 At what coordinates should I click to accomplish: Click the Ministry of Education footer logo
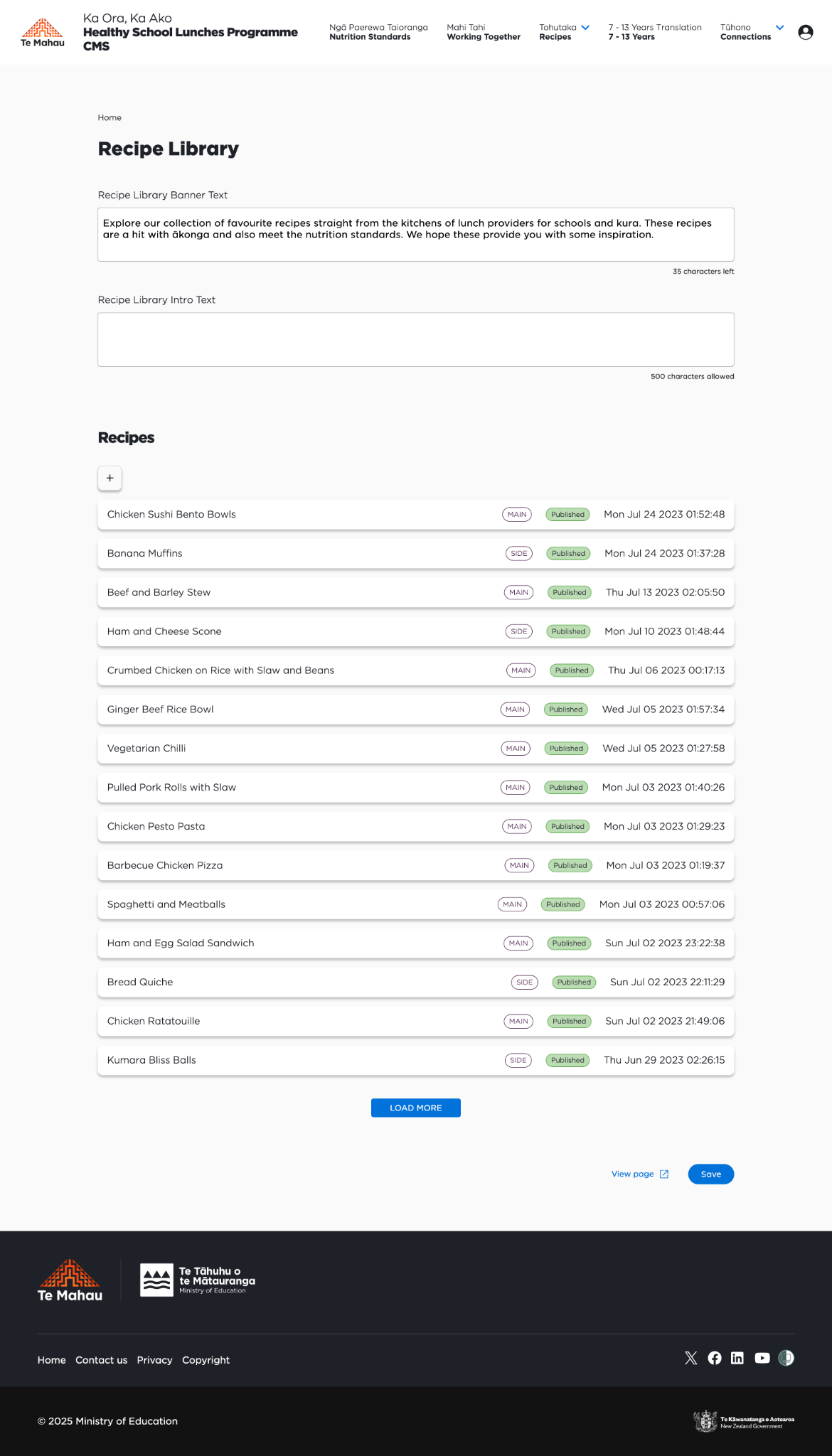198,1280
